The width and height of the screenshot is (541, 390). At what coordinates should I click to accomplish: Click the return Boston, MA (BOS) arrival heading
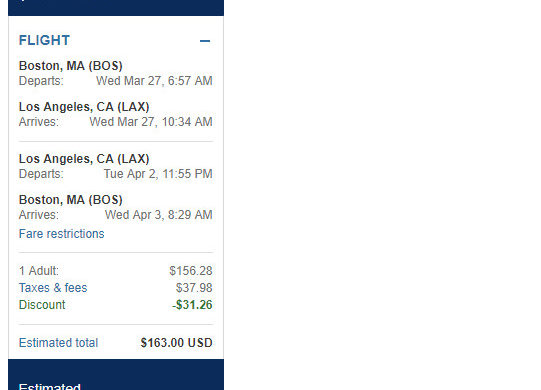[x=71, y=200]
